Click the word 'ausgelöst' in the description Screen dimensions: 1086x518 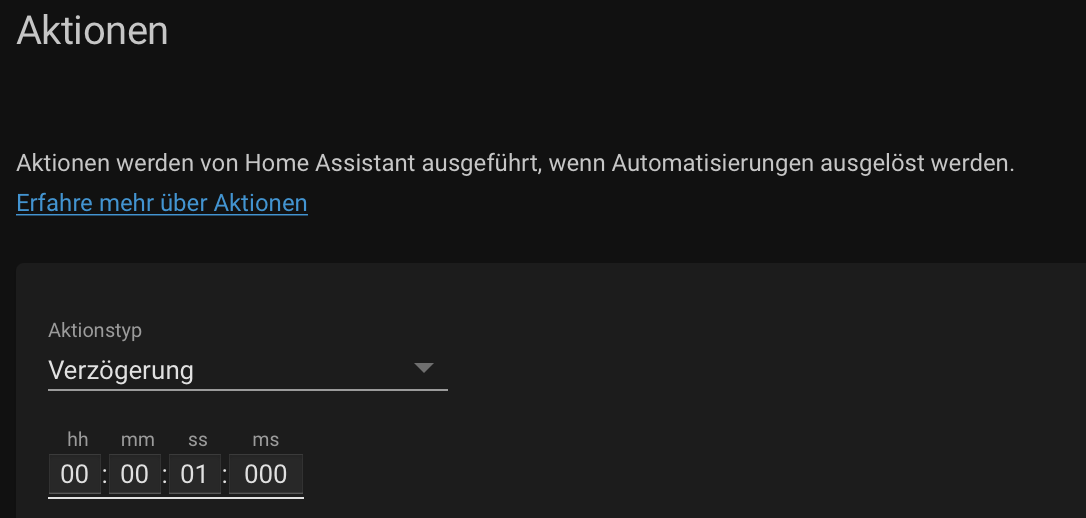872,164
